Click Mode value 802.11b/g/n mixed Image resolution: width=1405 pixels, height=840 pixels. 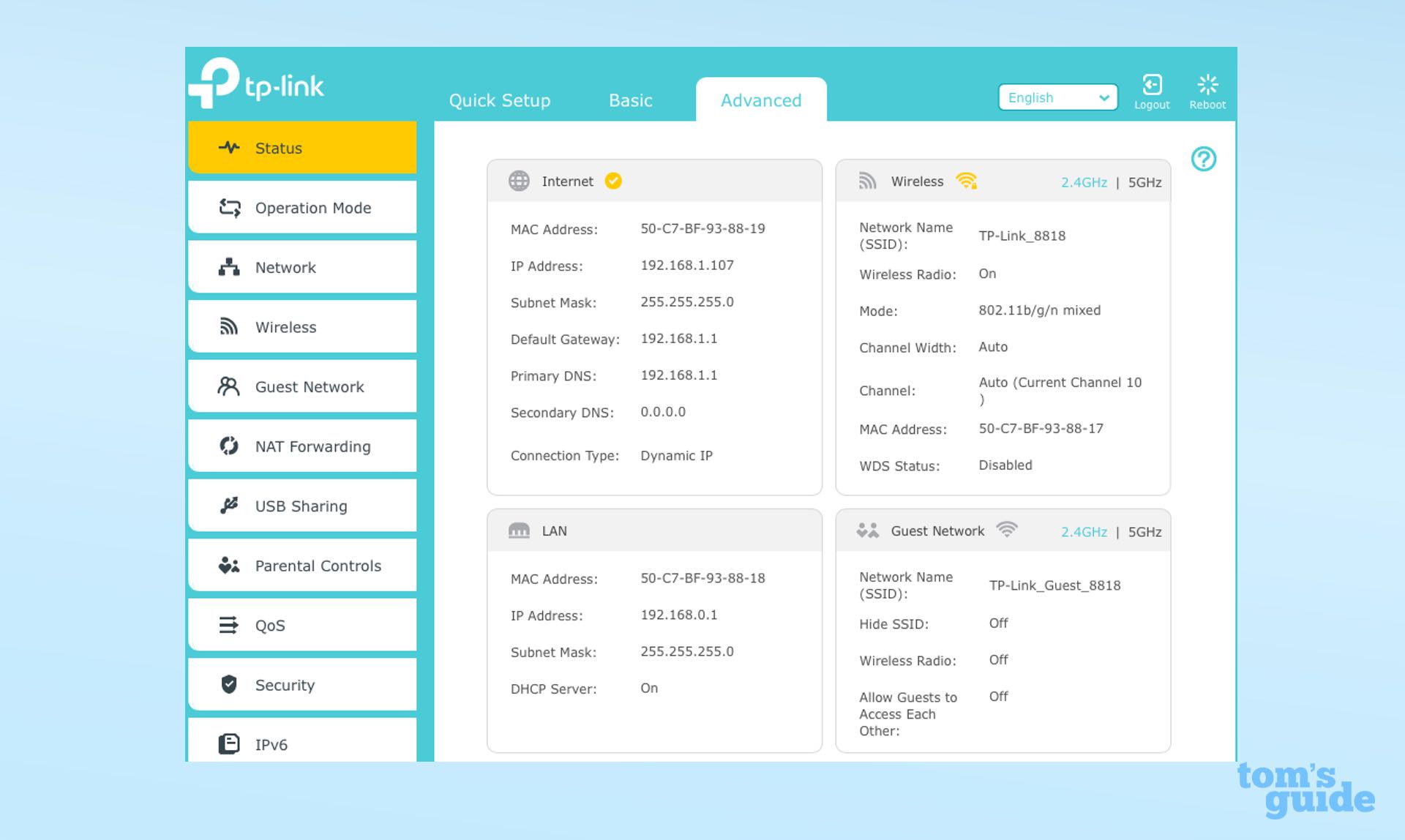(x=1039, y=310)
